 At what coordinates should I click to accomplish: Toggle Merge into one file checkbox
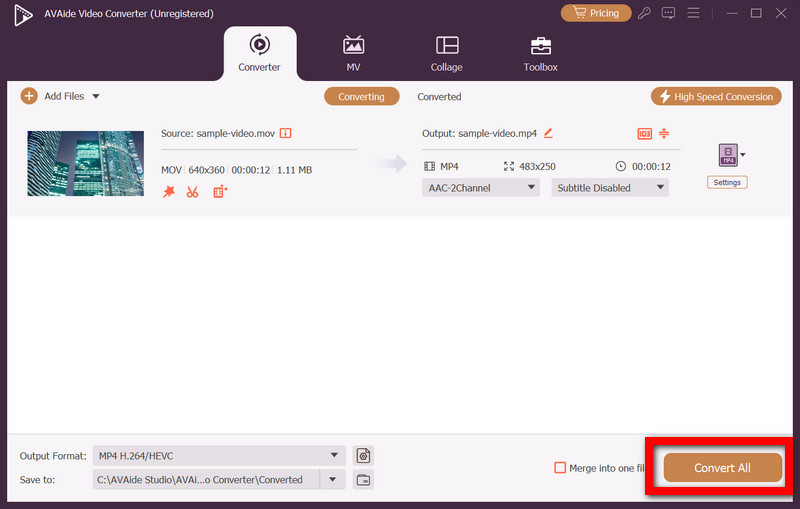point(560,467)
